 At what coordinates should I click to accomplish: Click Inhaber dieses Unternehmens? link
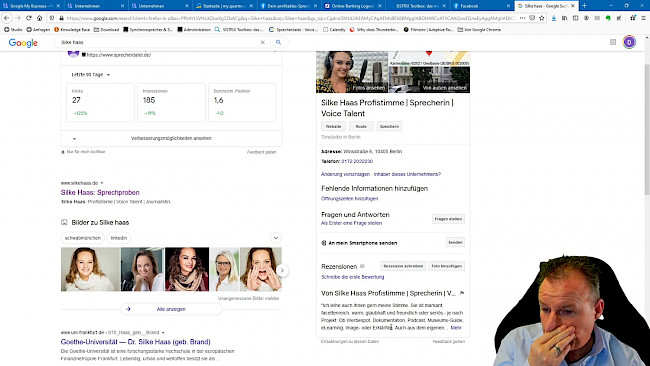pos(407,174)
